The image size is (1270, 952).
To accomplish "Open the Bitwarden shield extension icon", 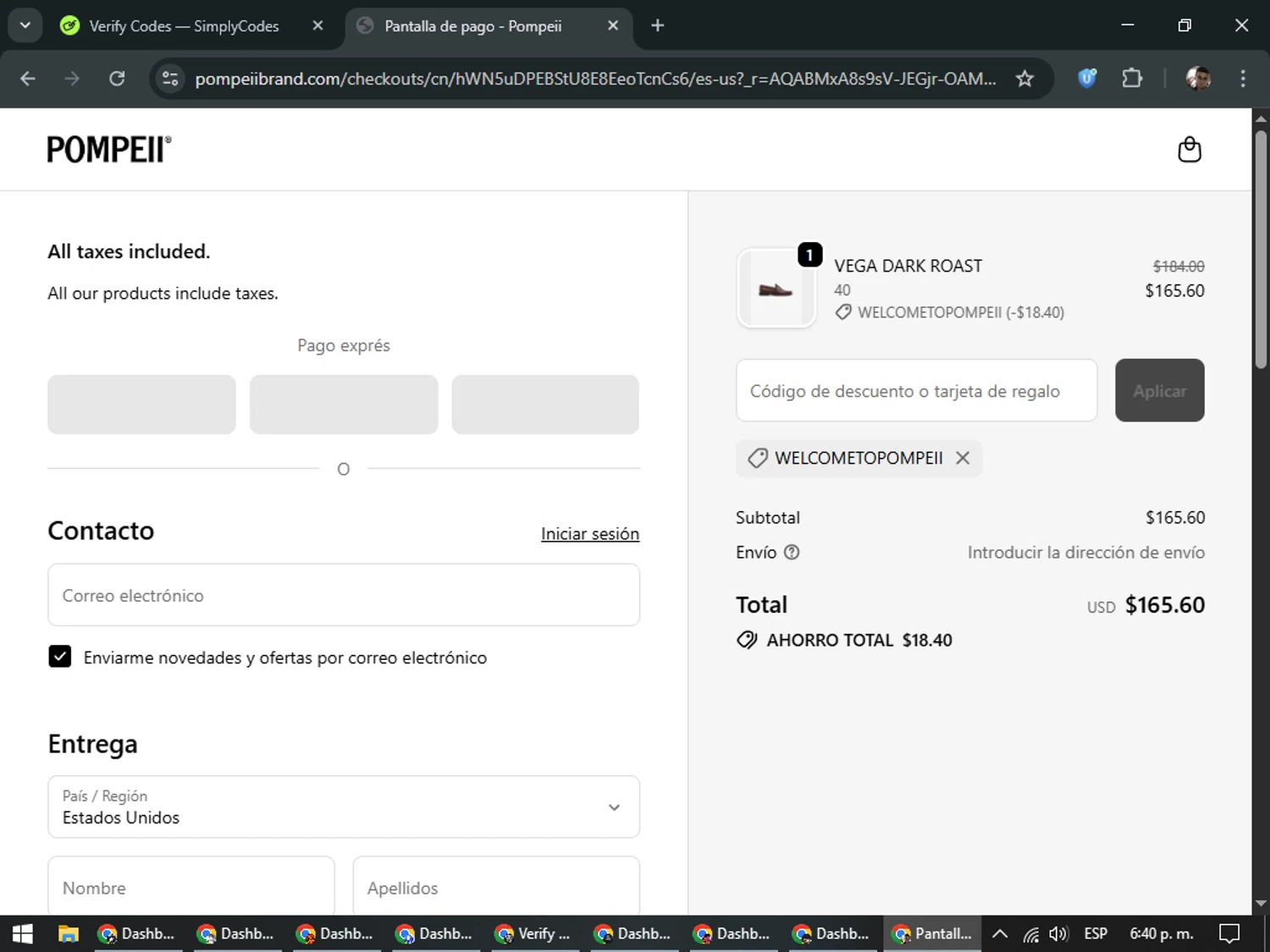I will (x=1087, y=79).
